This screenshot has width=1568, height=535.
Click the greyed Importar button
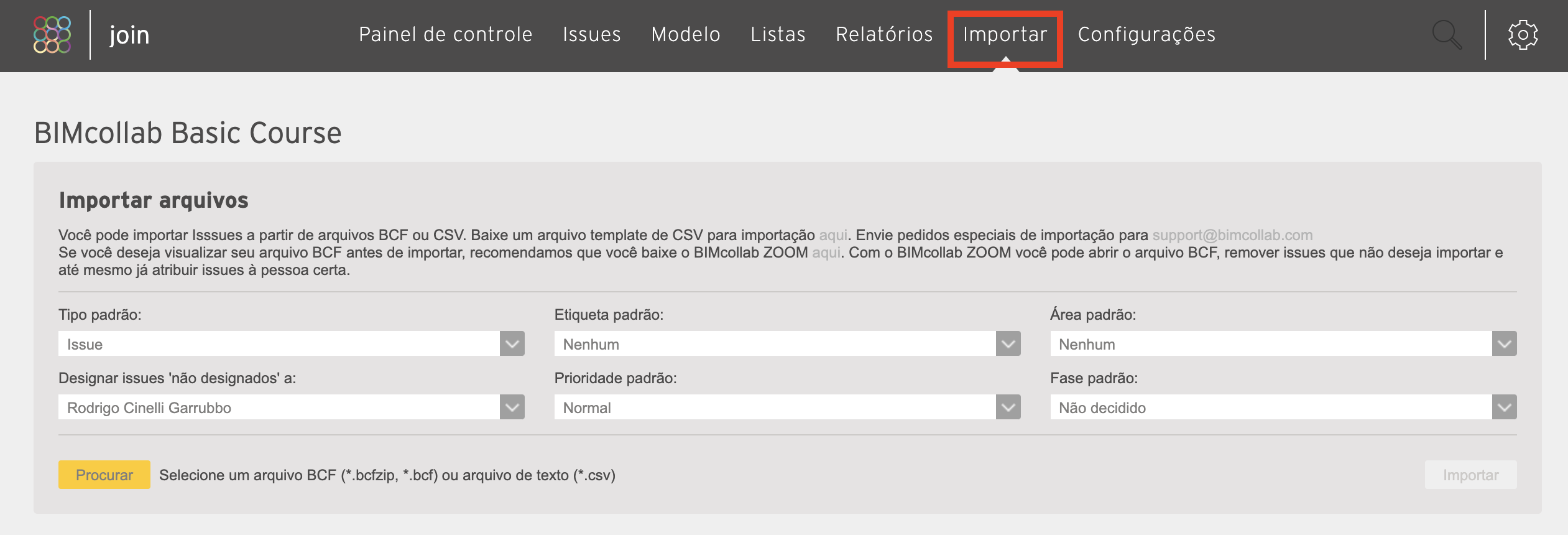[1470, 475]
